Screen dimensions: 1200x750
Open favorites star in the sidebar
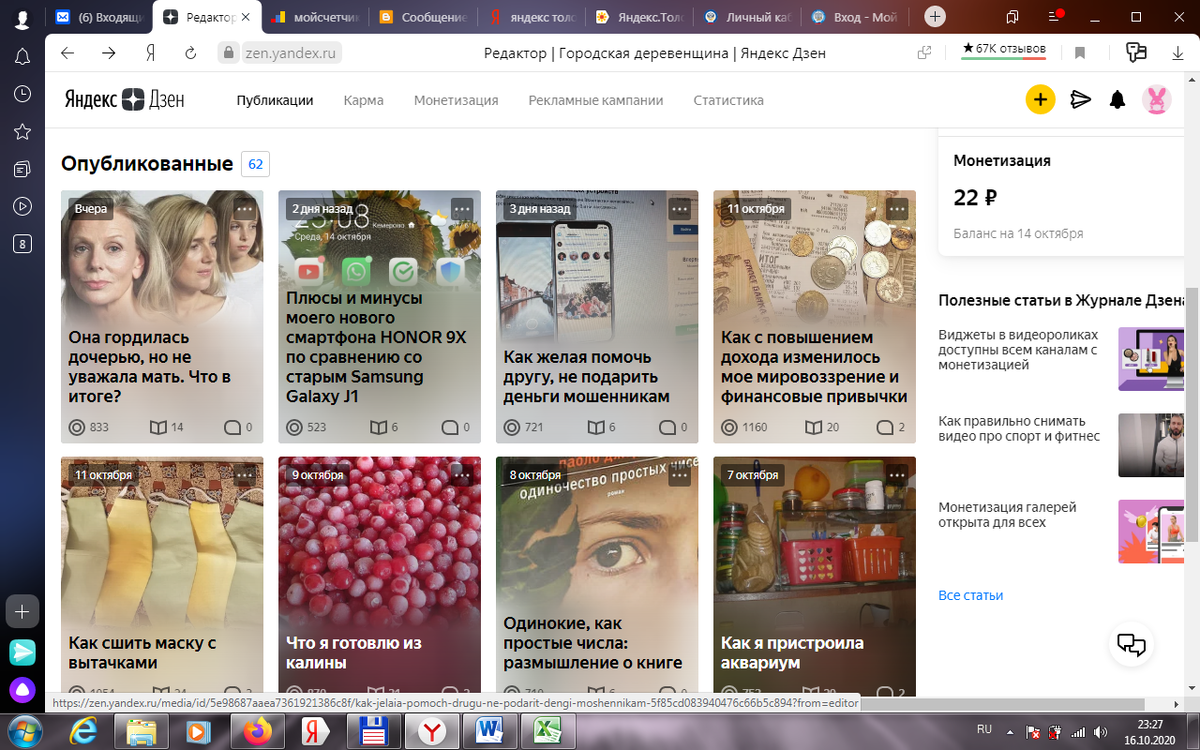coord(22,132)
